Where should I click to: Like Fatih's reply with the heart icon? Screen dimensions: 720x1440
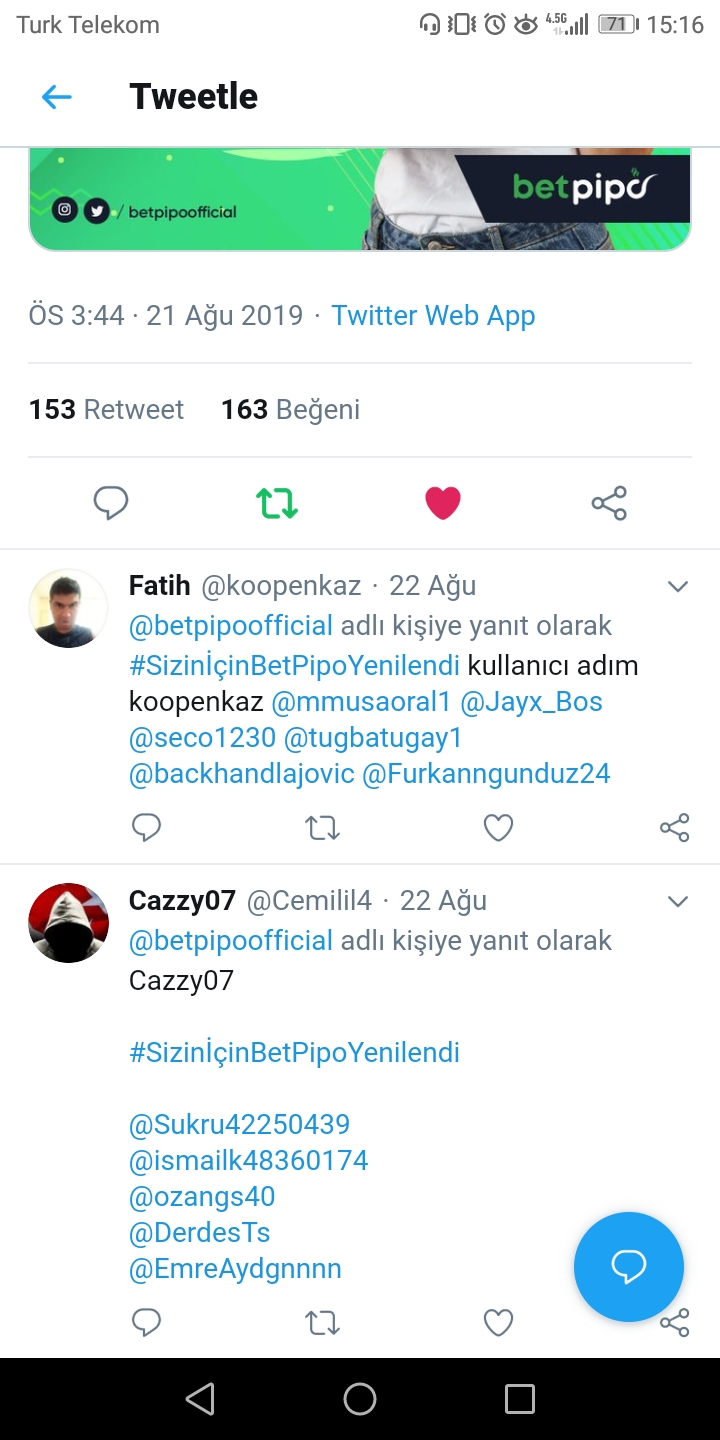(498, 827)
